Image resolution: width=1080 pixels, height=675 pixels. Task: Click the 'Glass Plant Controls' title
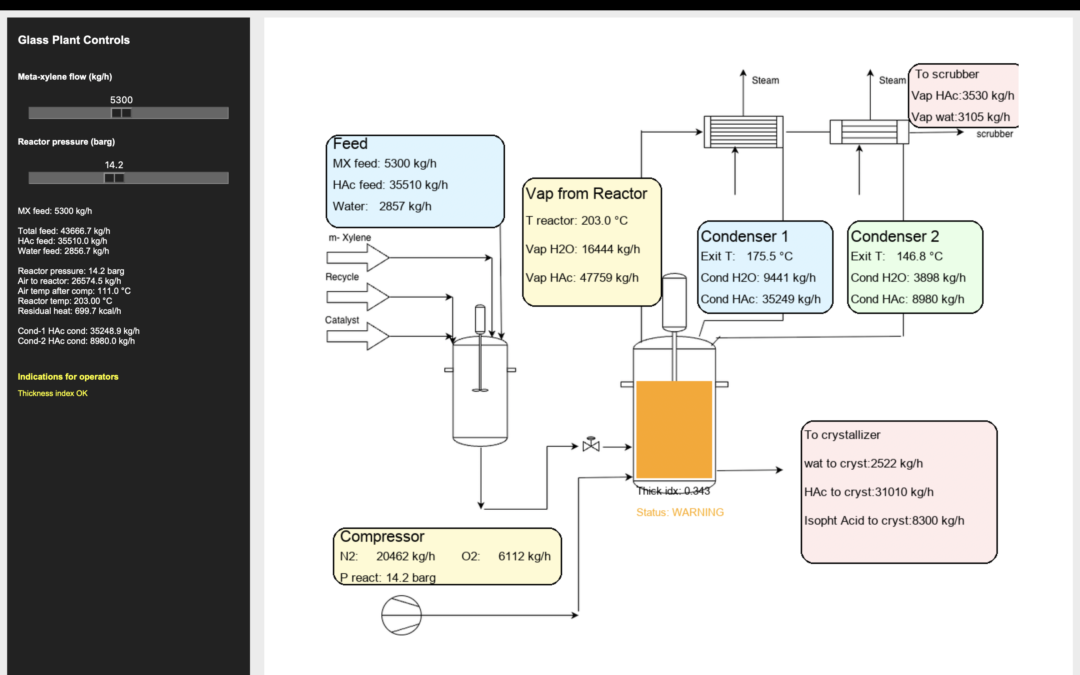pyautogui.click(x=74, y=40)
